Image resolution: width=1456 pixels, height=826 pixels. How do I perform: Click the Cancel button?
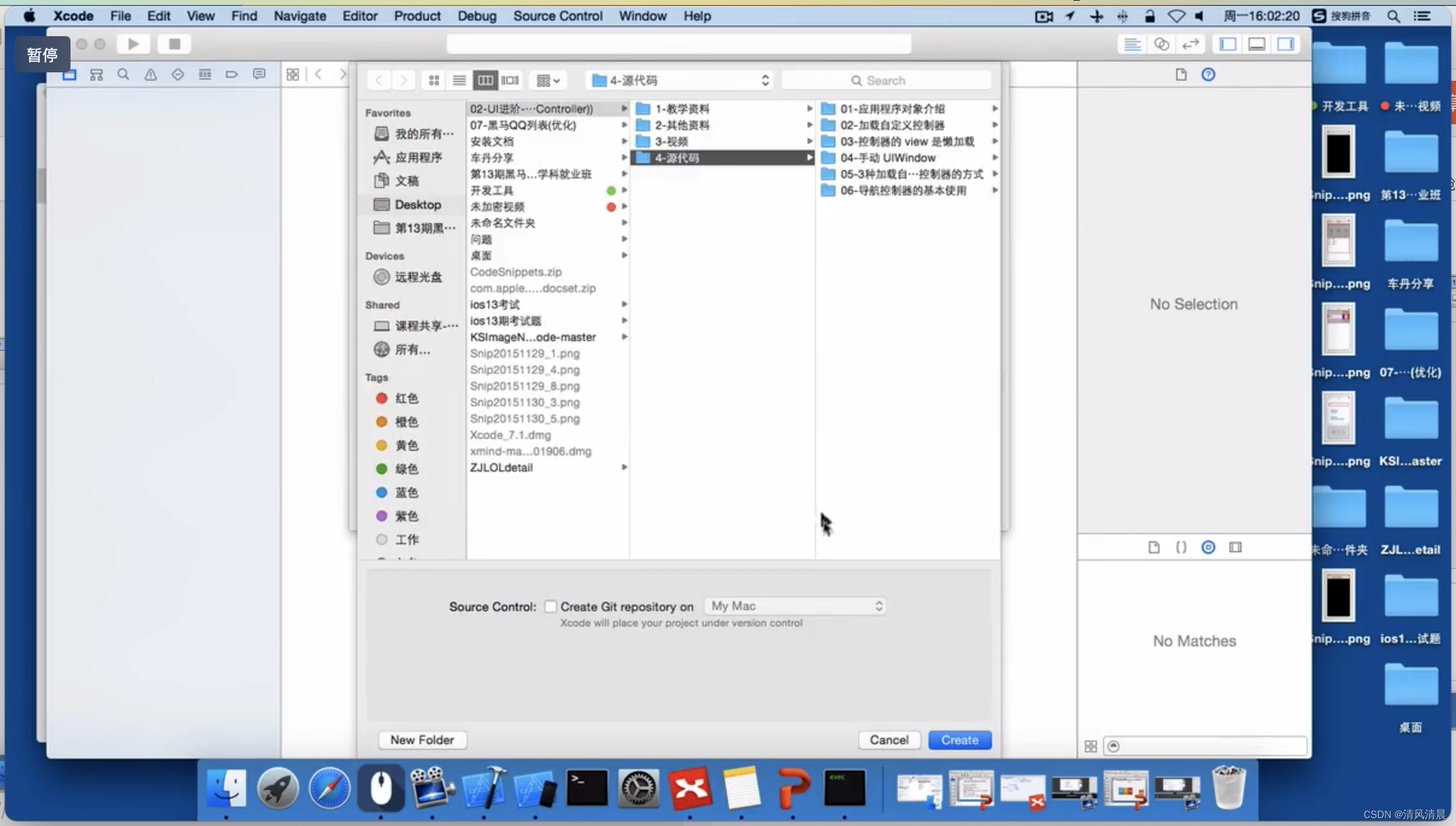click(889, 740)
